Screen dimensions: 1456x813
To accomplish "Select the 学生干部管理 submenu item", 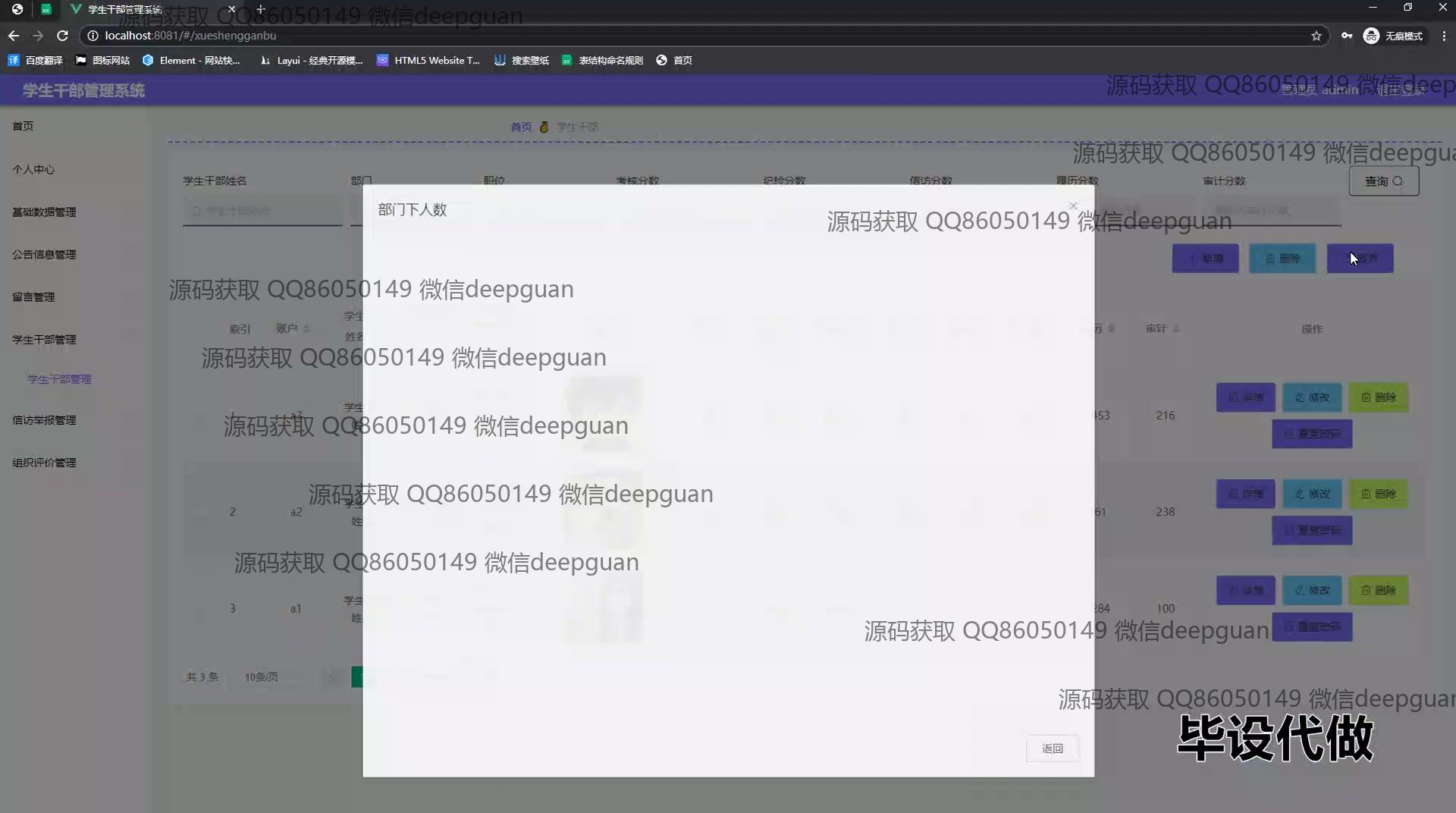I will tap(59, 379).
